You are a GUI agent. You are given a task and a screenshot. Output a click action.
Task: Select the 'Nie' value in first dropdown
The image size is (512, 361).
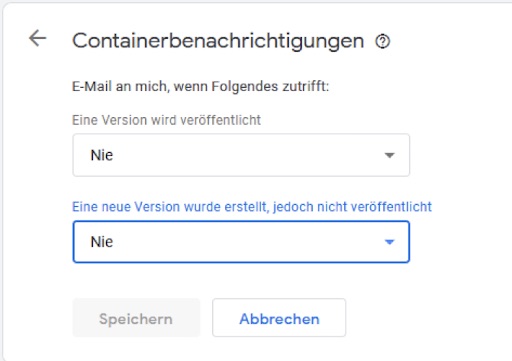point(102,155)
